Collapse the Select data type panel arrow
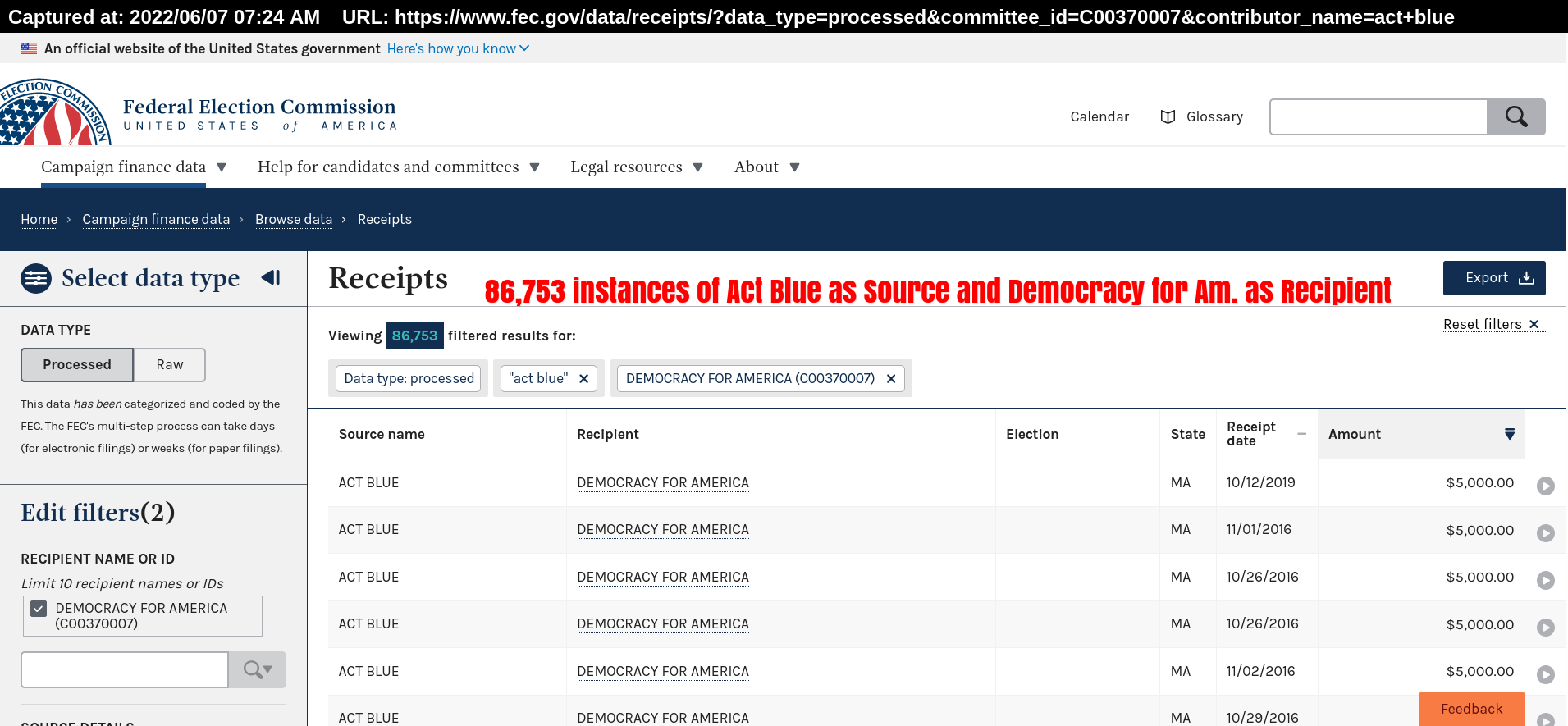The width and height of the screenshot is (1568, 726). coord(271,278)
